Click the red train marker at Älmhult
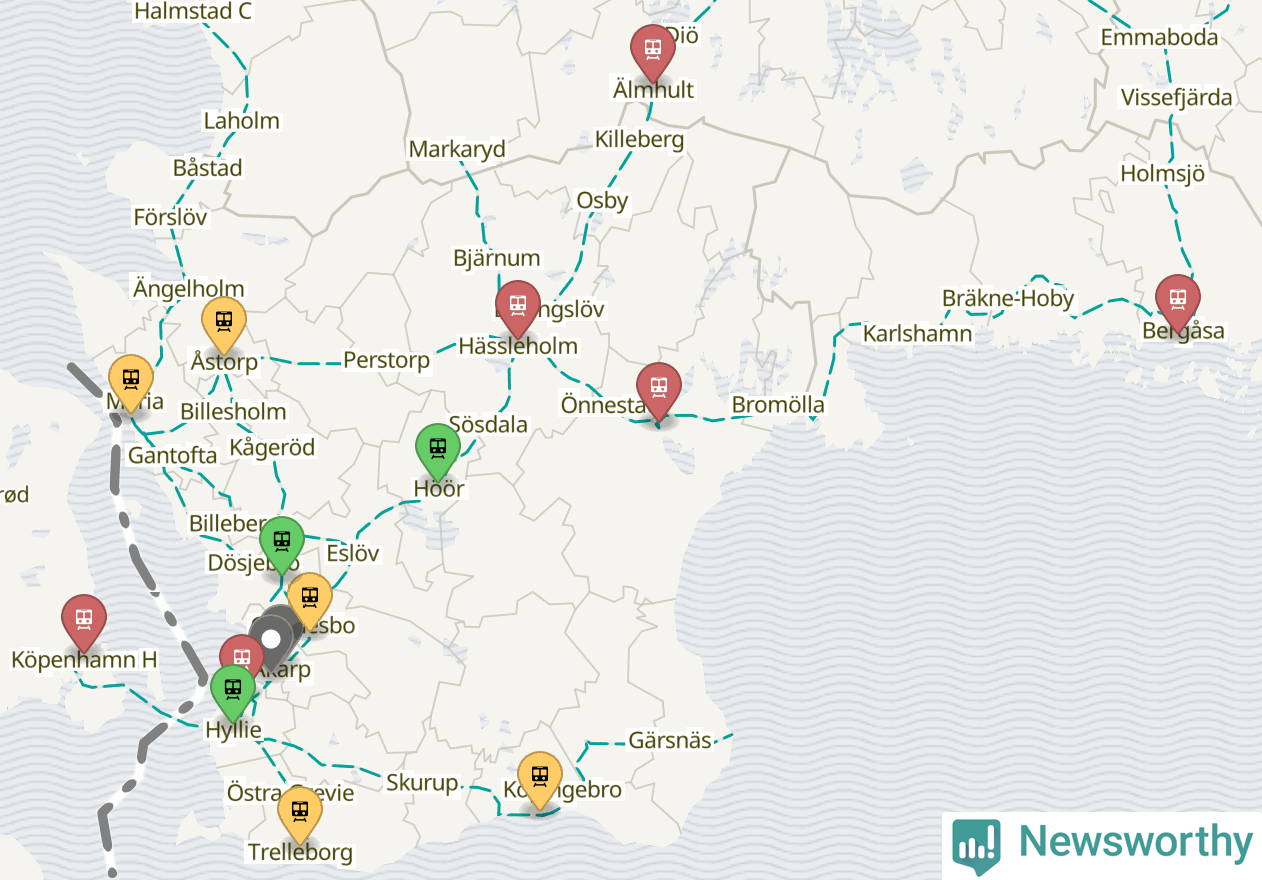The width and height of the screenshot is (1262, 880). point(653,52)
